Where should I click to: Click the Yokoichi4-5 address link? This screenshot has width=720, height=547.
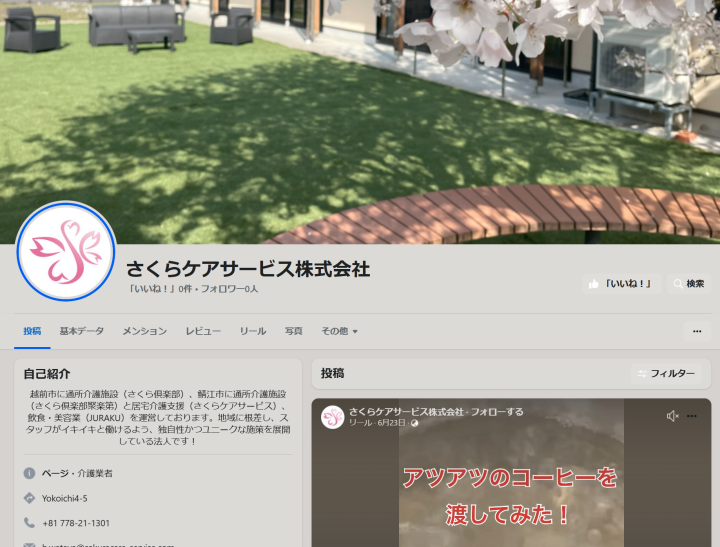(x=64, y=498)
